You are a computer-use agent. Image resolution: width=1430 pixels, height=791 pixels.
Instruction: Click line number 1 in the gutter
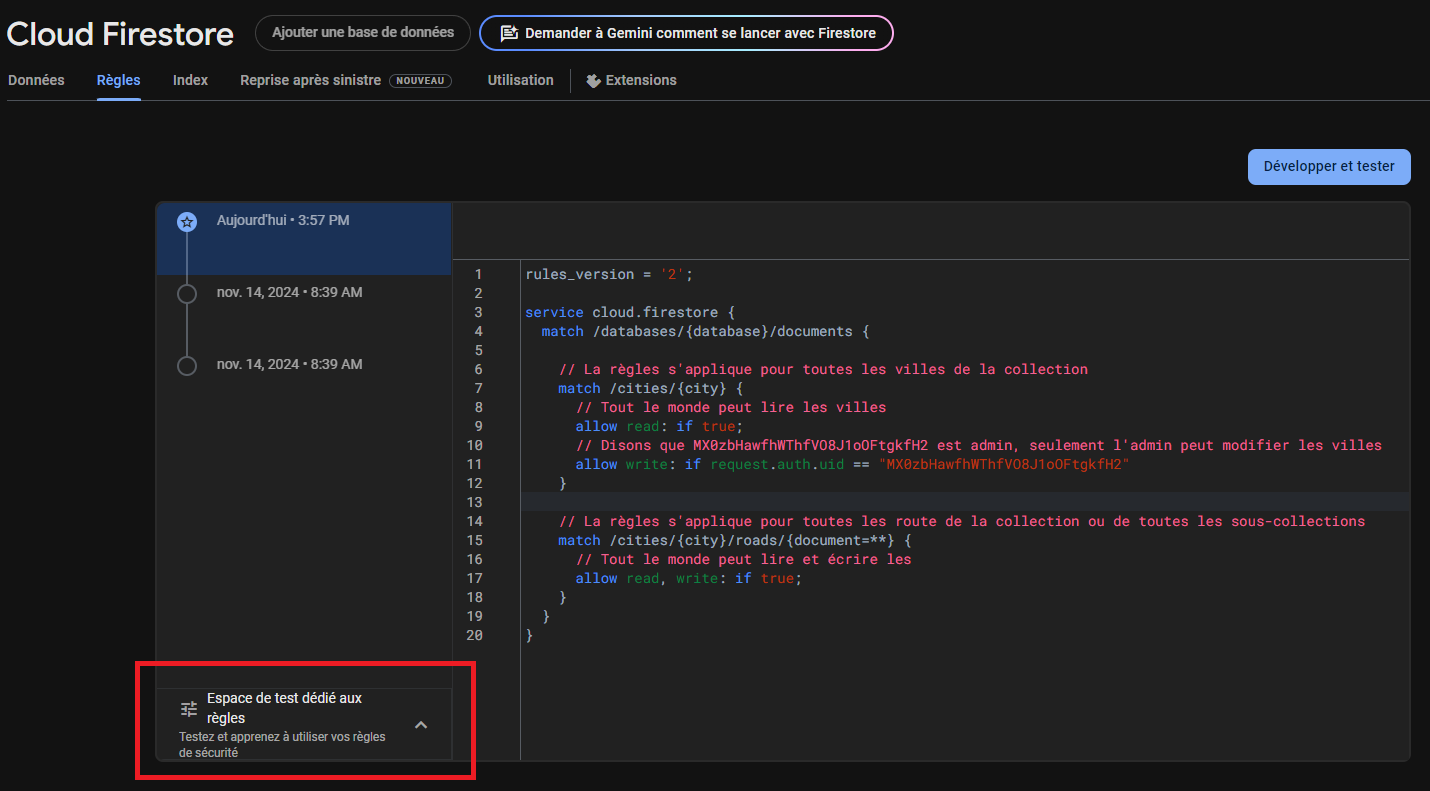(478, 274)
